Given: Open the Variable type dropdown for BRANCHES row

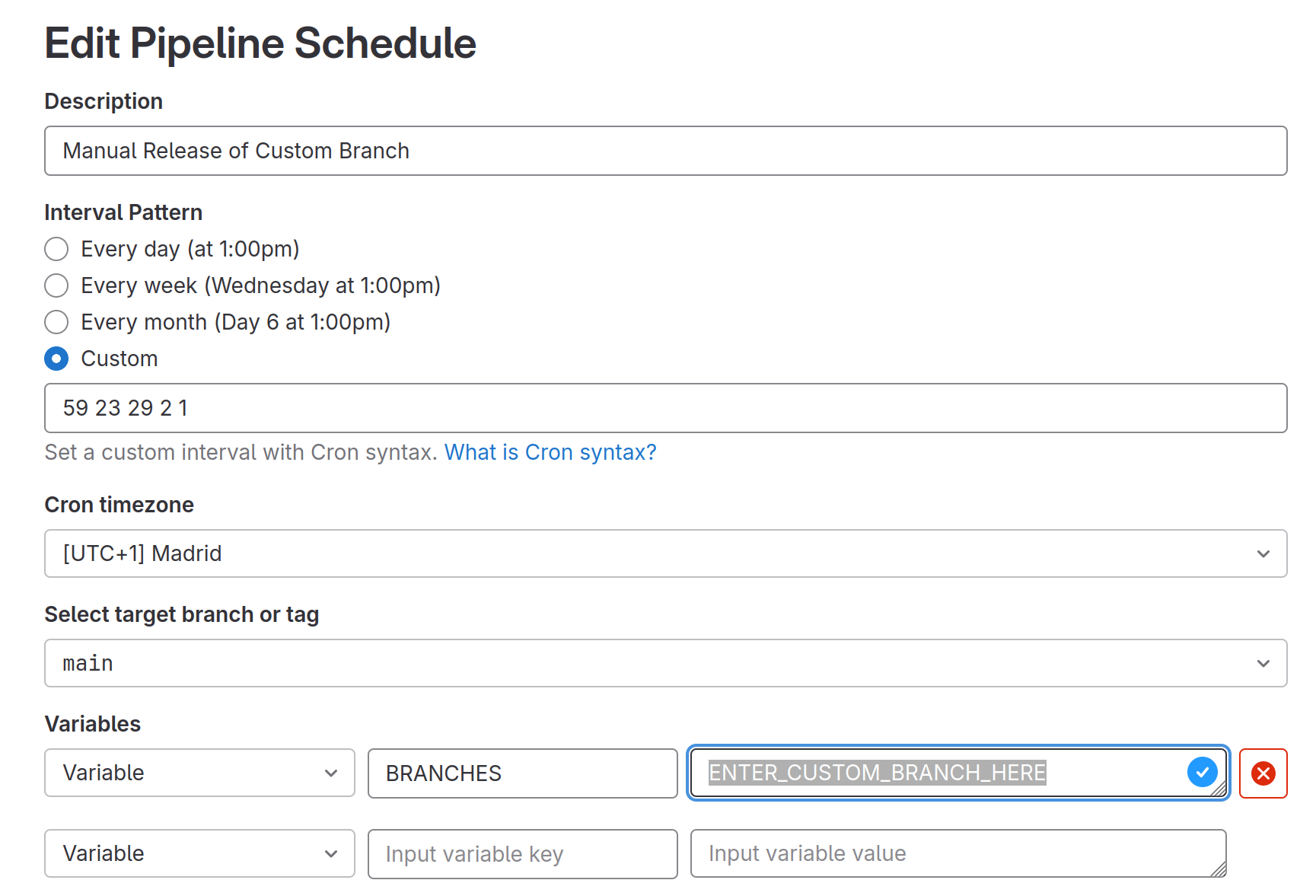Looking at the screenshot, I should click(199, 773).
